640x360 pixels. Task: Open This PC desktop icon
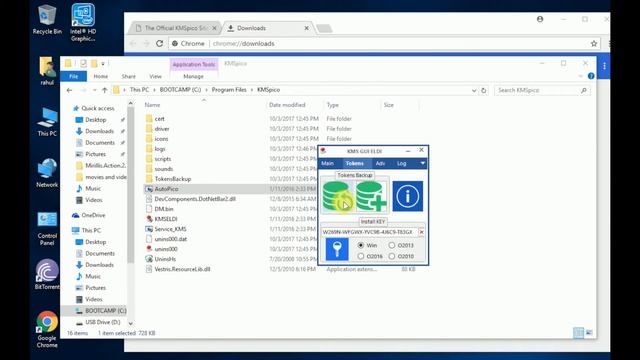47,122
